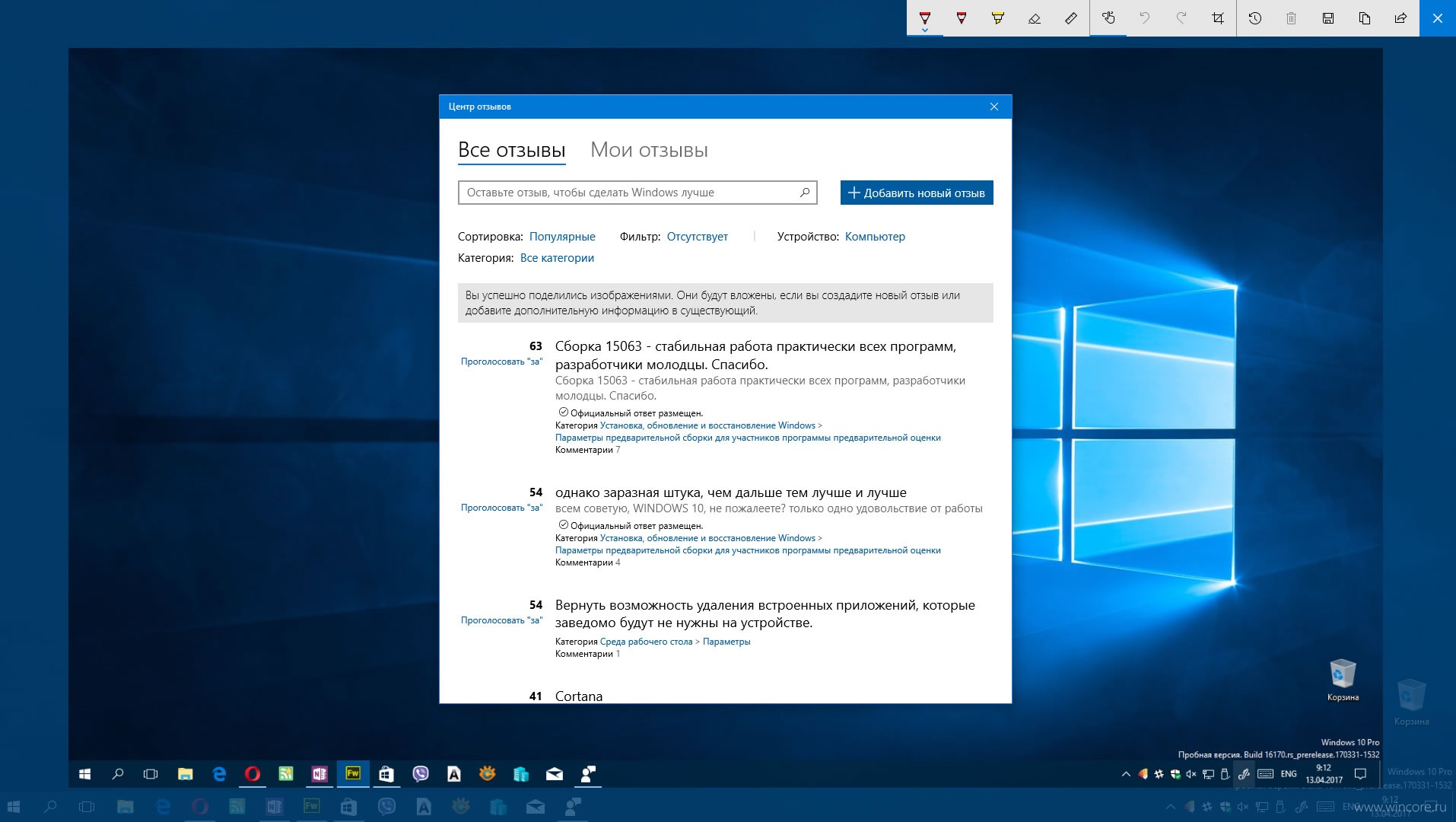Toggle touch writing mode
Image resolution: width=1456 pixels, height=822 pixels.
[x=1108, y=18]
